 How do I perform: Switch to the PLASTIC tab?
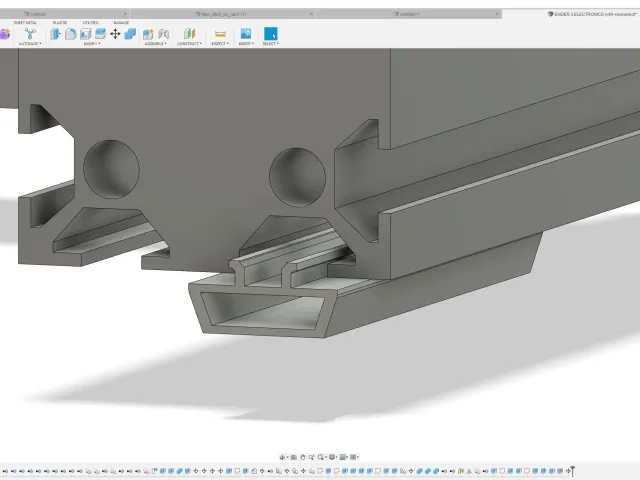[60, 22]
